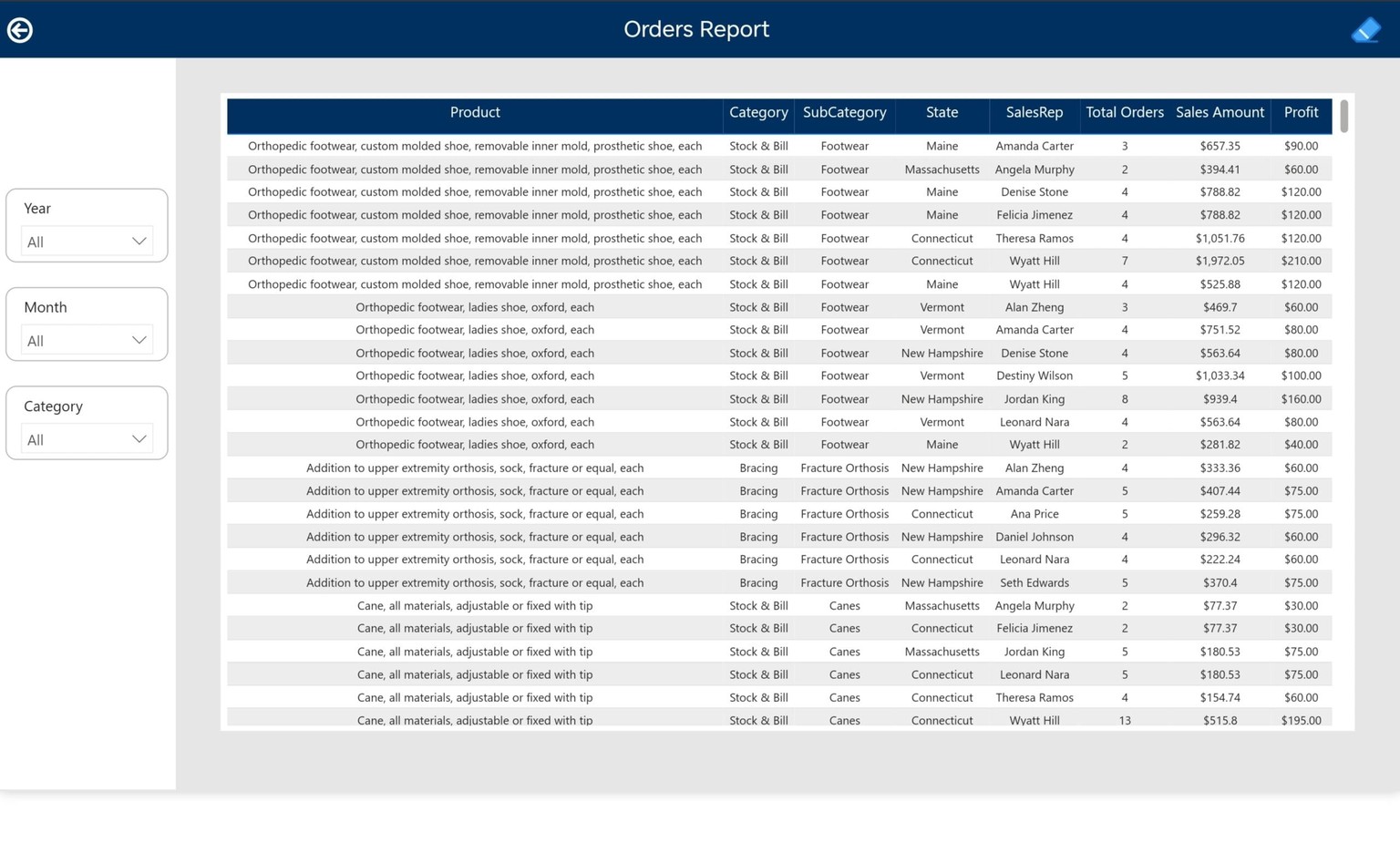Click the $370.4 sales amount cell
1400x843 pixels.
pyautogui.click(x=1220, y=582)
